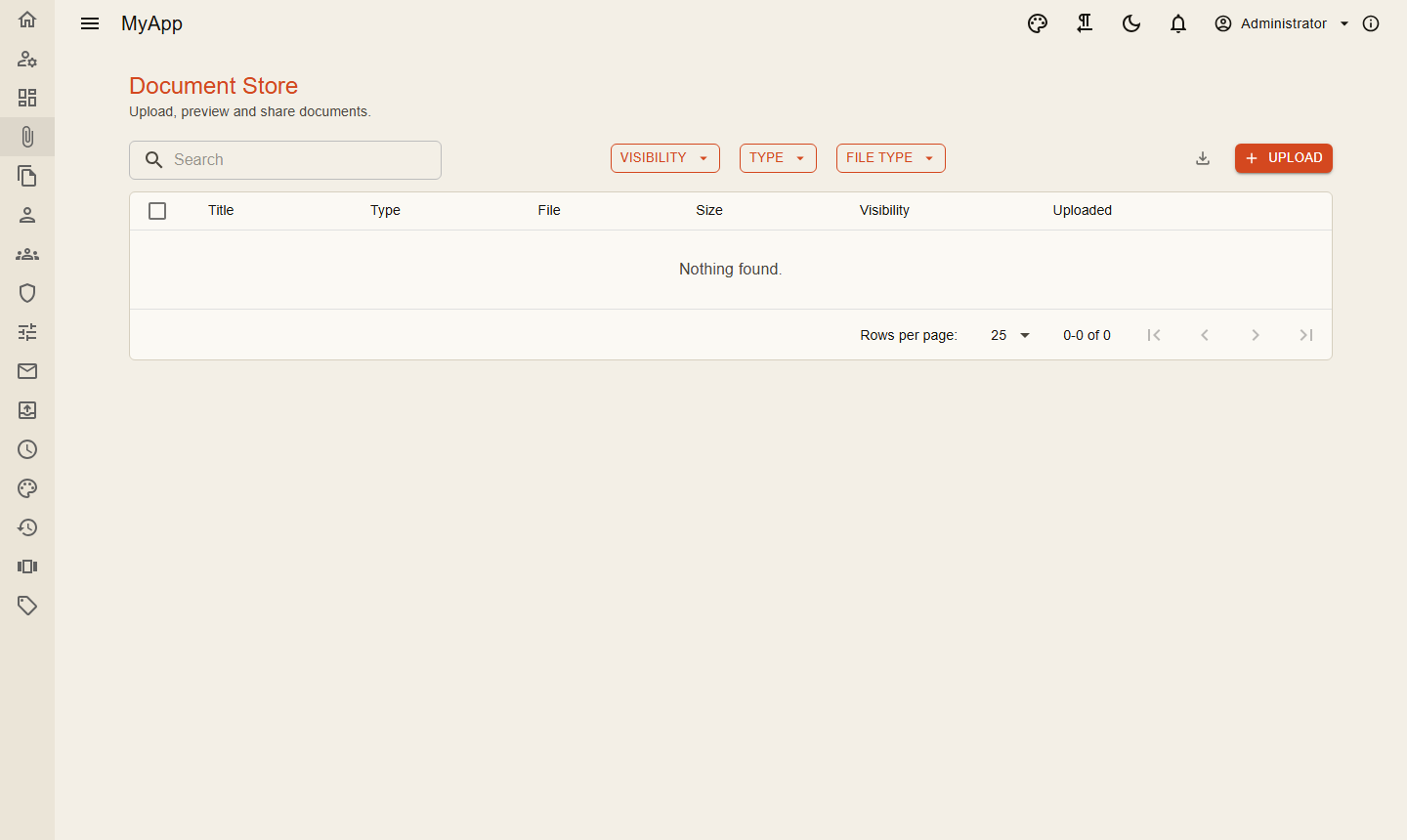Sort the table by the Size column

(709, 210)
